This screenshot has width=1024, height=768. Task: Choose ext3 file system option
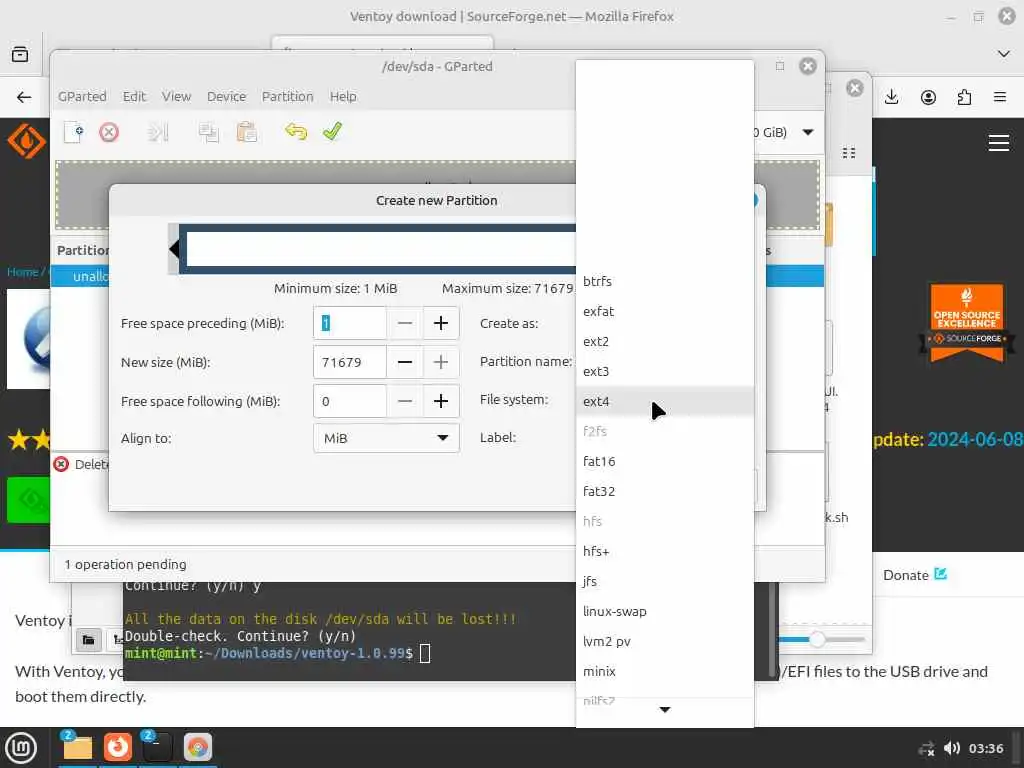click(x=665, y=372)
